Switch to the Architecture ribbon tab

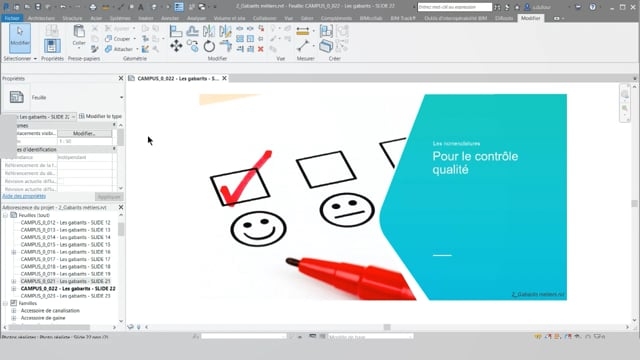41,18
